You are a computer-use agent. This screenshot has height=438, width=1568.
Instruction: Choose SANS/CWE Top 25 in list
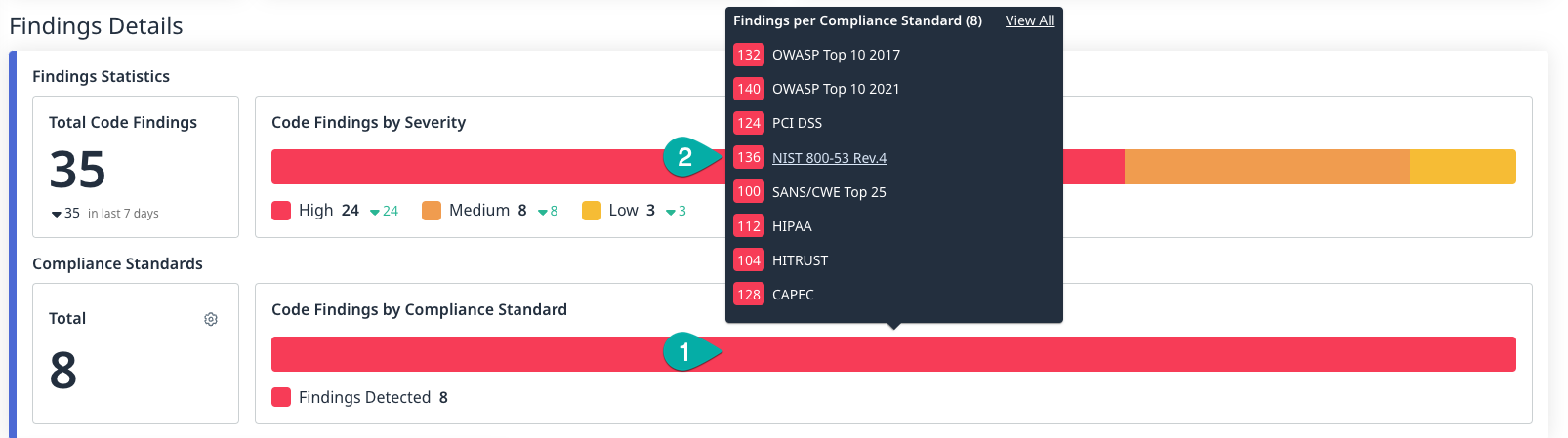829,192
